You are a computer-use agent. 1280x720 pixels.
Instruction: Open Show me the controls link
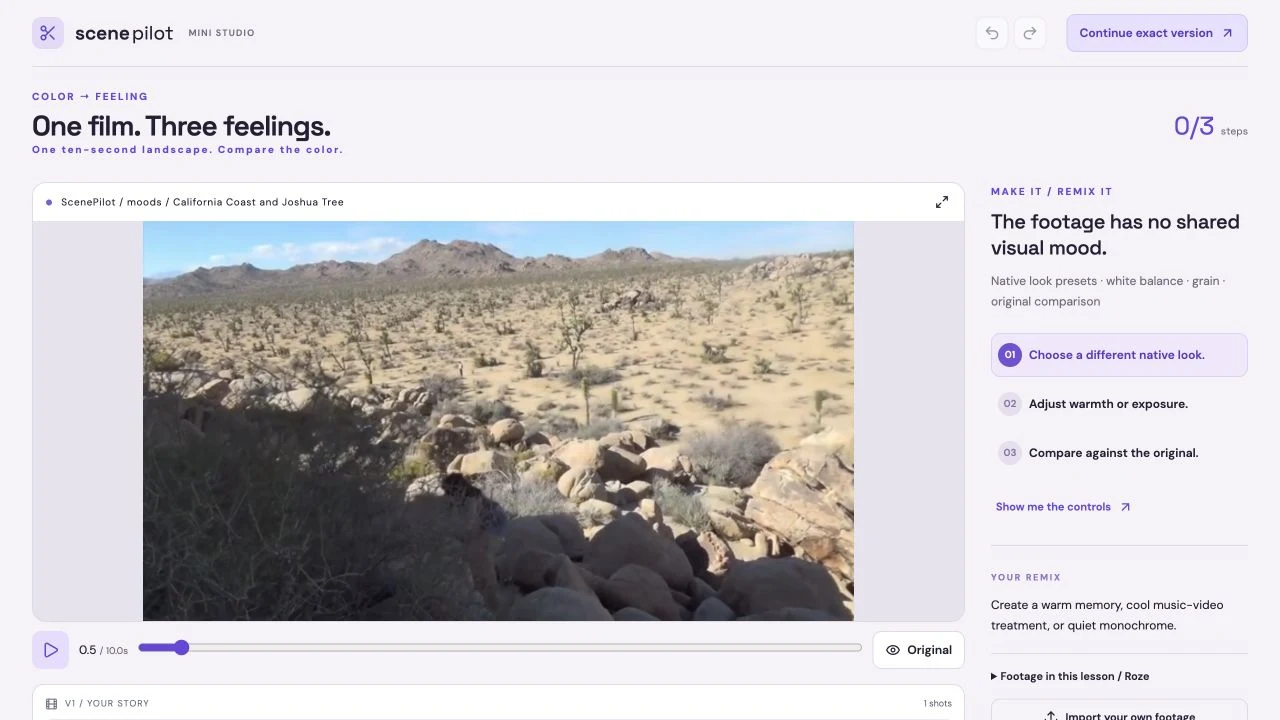(1063, 507)
